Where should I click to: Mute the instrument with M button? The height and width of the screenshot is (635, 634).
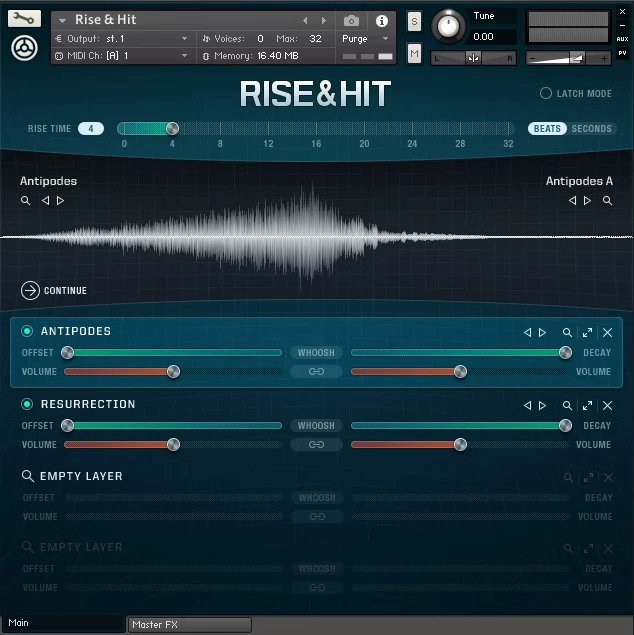414,53
